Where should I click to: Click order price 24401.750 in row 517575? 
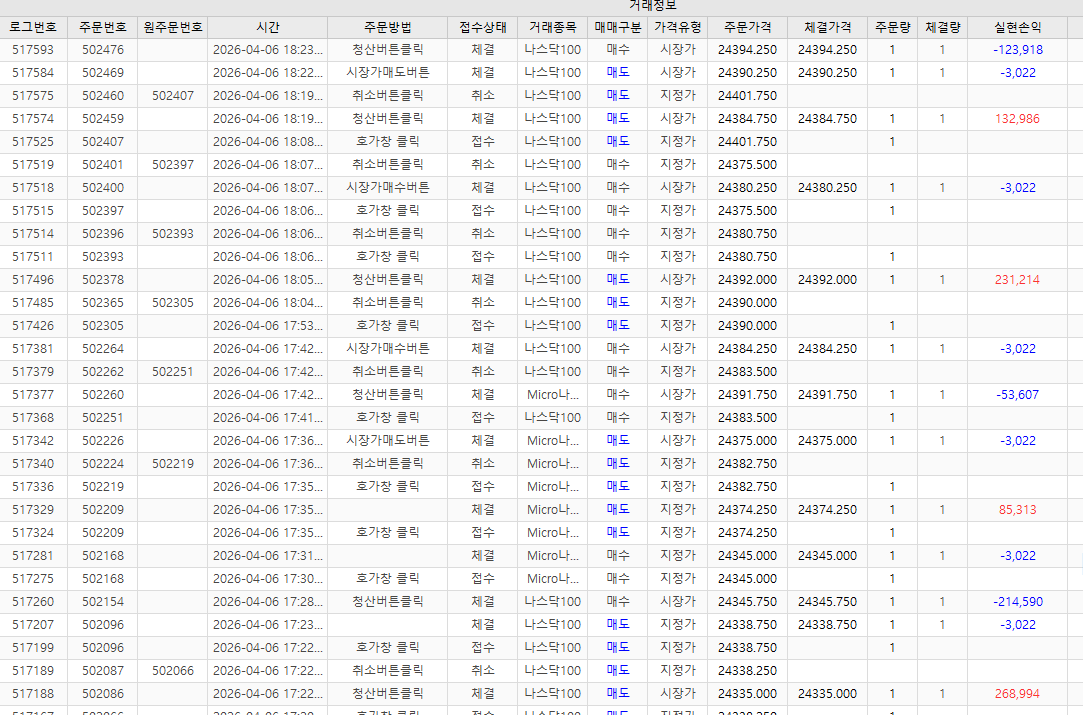point(747,95)
